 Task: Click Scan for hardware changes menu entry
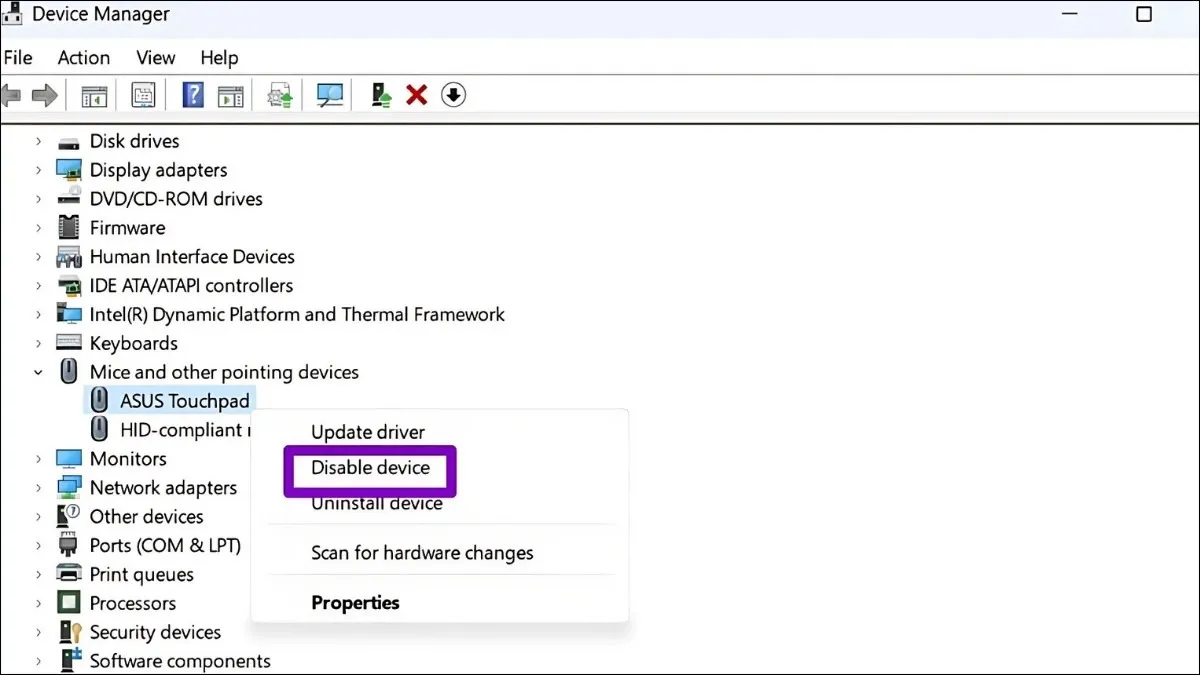coord(422,553)
